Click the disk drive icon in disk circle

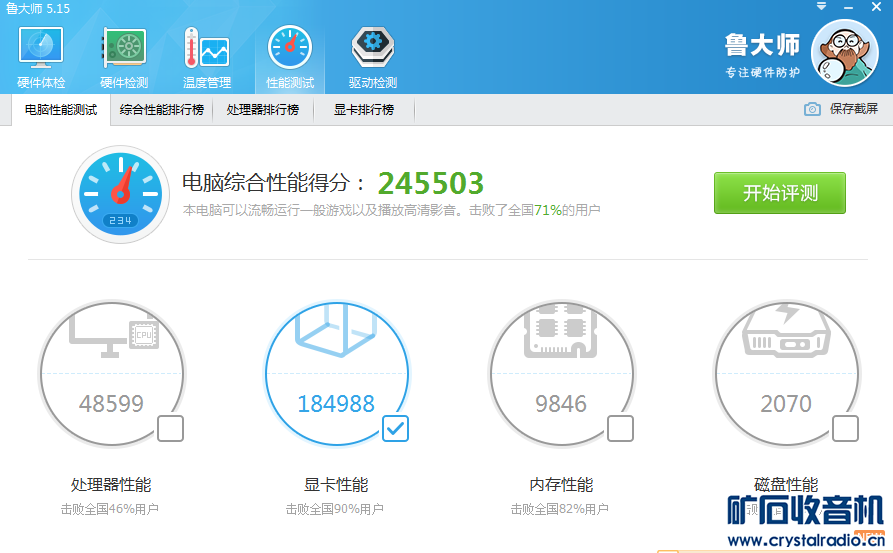click(x=786, y=331)
